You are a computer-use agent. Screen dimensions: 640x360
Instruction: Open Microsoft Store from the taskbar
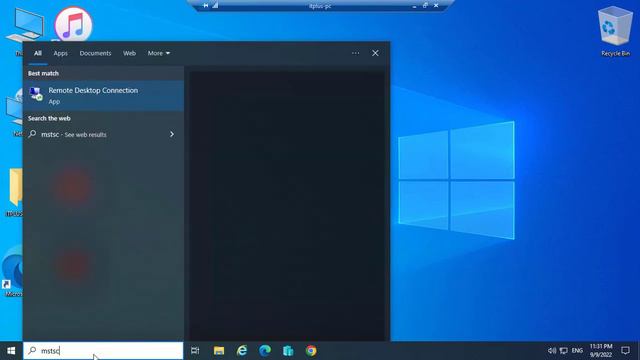click(288, 351)
